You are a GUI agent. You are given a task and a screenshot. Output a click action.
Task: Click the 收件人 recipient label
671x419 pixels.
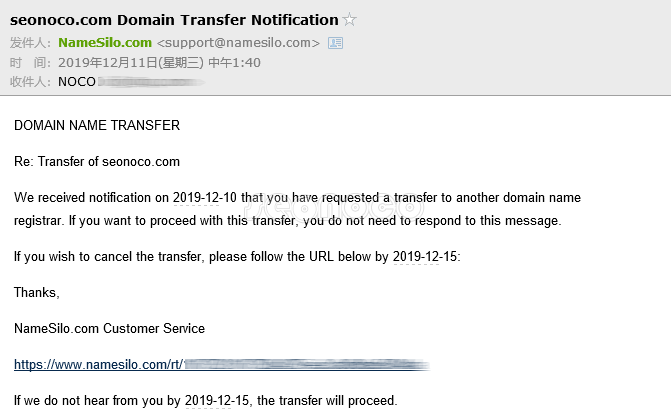pos(30,81)
